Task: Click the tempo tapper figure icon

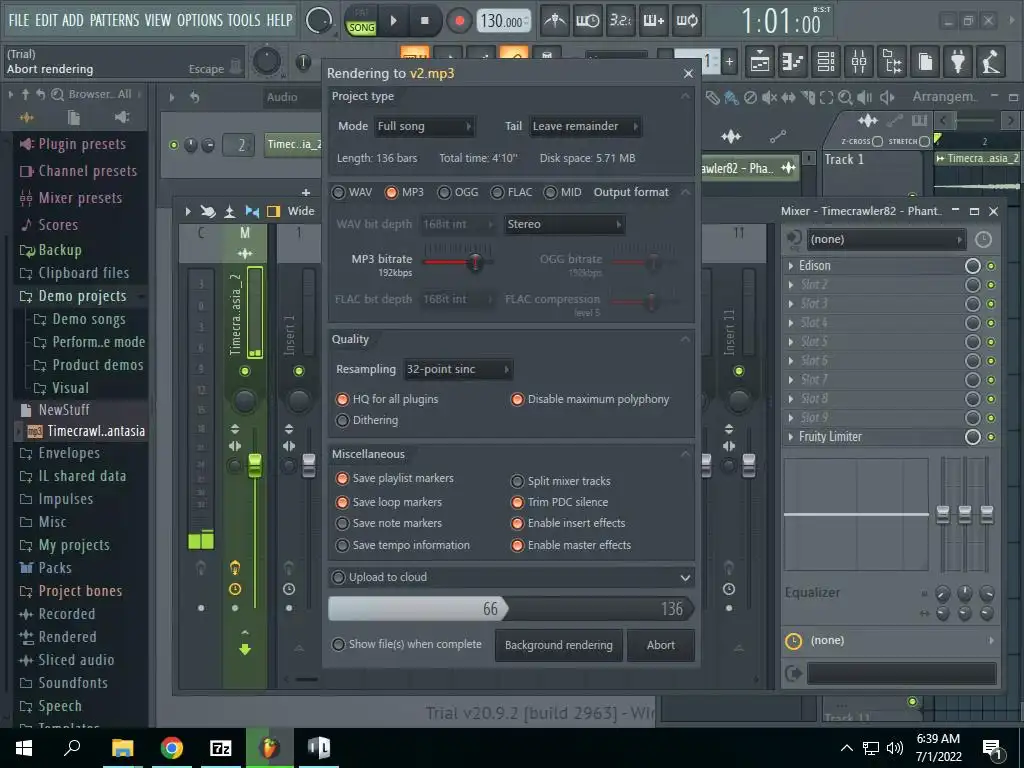Action: coord(991,61)
